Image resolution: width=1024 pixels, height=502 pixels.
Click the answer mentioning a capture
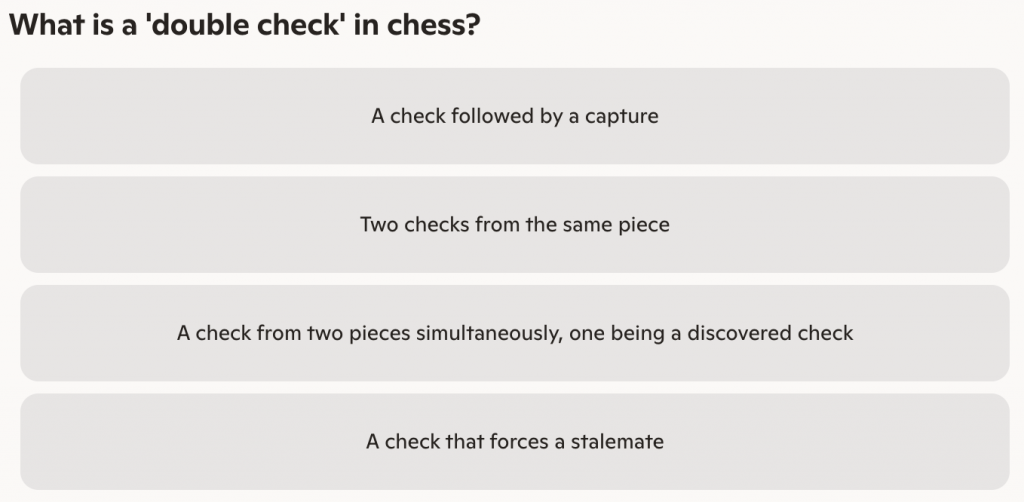(514, 116)
